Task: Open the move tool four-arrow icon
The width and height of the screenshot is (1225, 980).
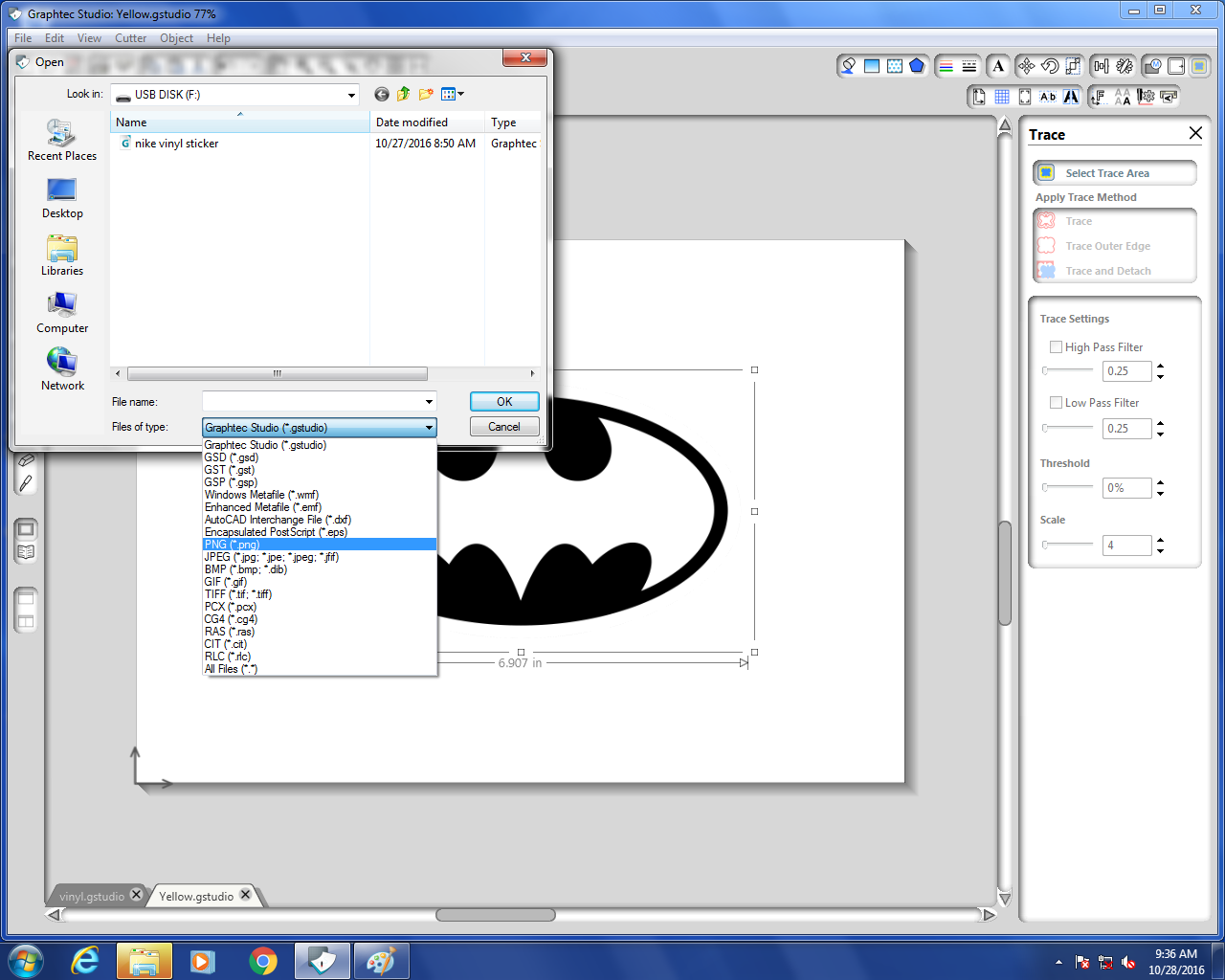Action: click(1027, 66)
